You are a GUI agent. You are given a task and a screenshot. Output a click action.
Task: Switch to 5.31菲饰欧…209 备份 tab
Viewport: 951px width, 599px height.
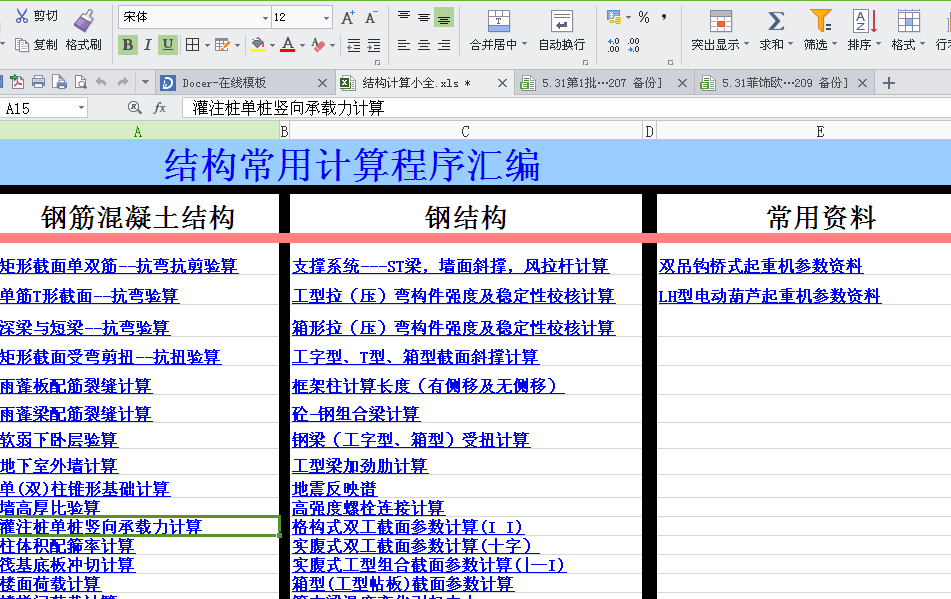pos(784,83)
